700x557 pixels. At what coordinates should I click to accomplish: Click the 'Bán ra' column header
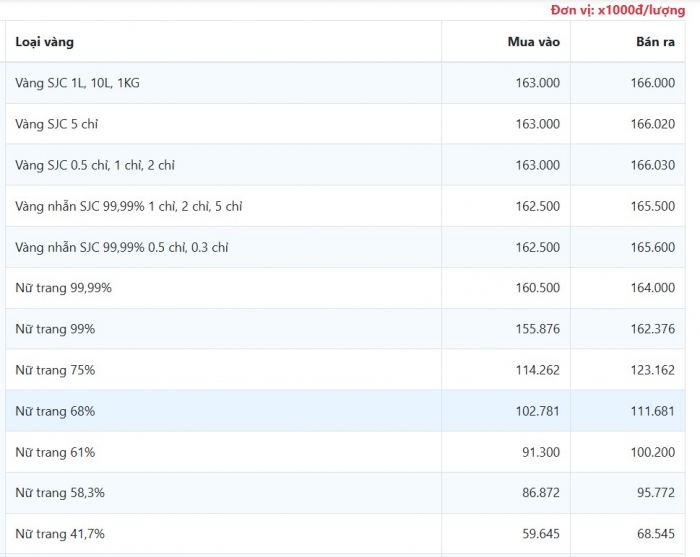(655, 42)
